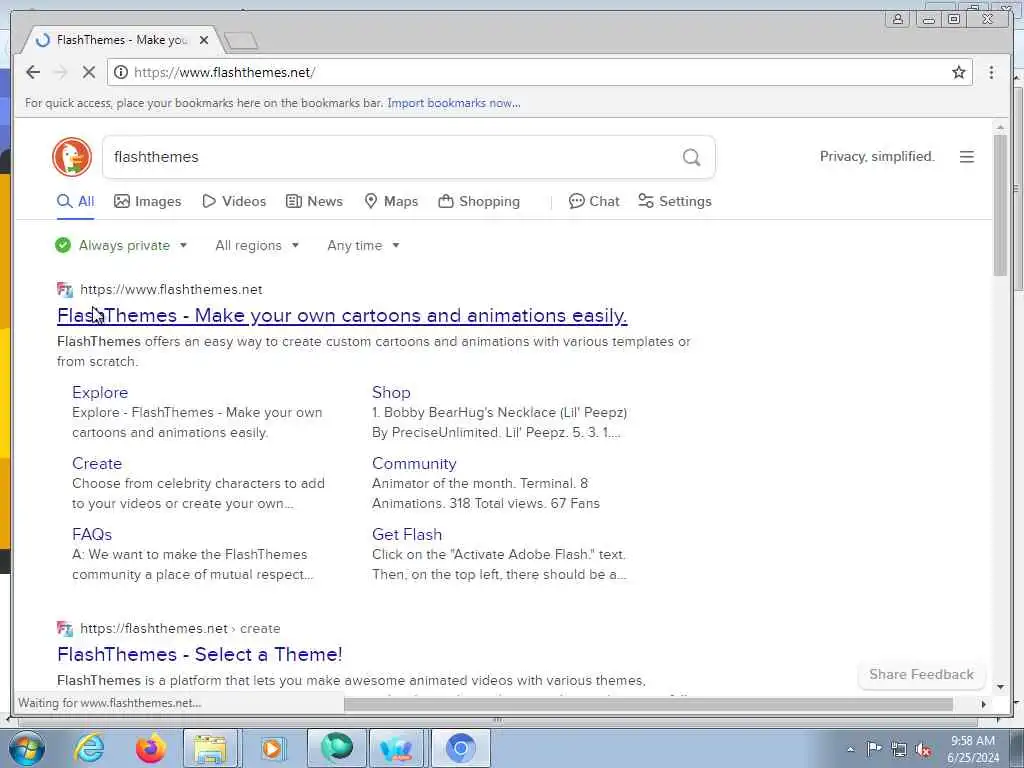
Task: Open the FAQs sitelink
Action: tap(92, 534)
